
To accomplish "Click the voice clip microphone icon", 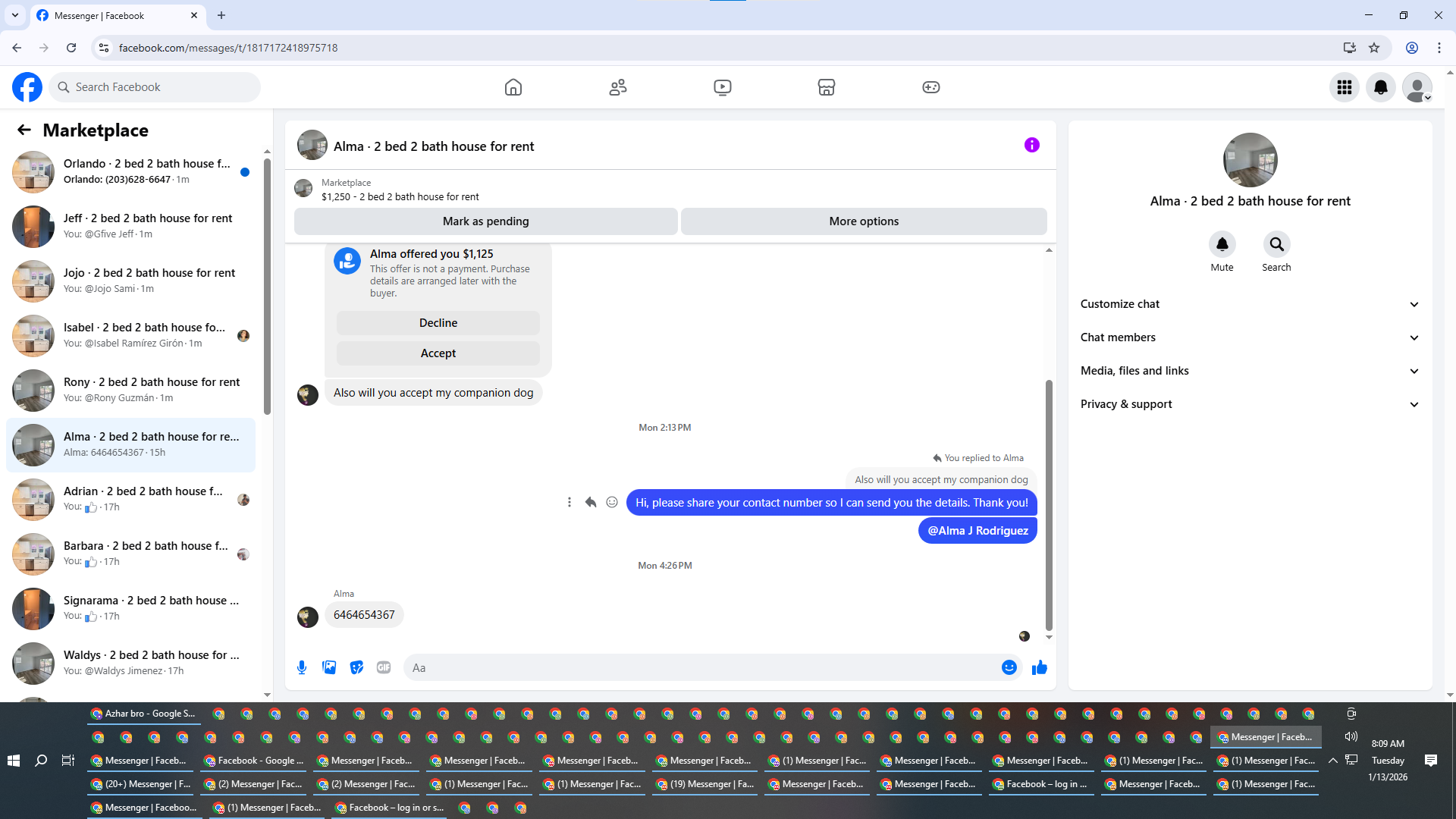I will (x=302, y=667).
